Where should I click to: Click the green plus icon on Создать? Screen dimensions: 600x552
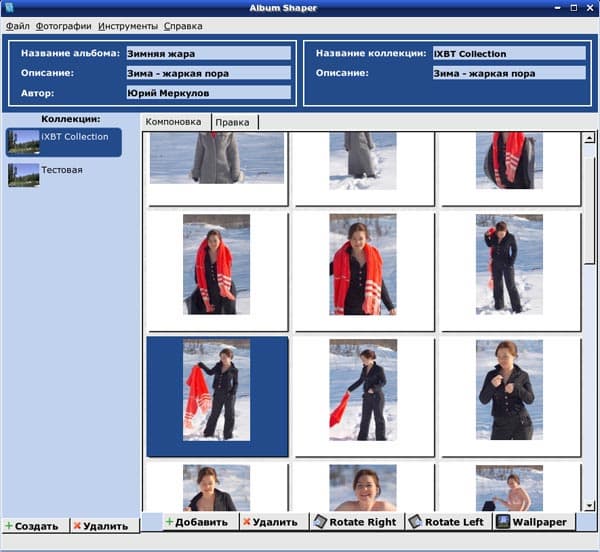9,526
